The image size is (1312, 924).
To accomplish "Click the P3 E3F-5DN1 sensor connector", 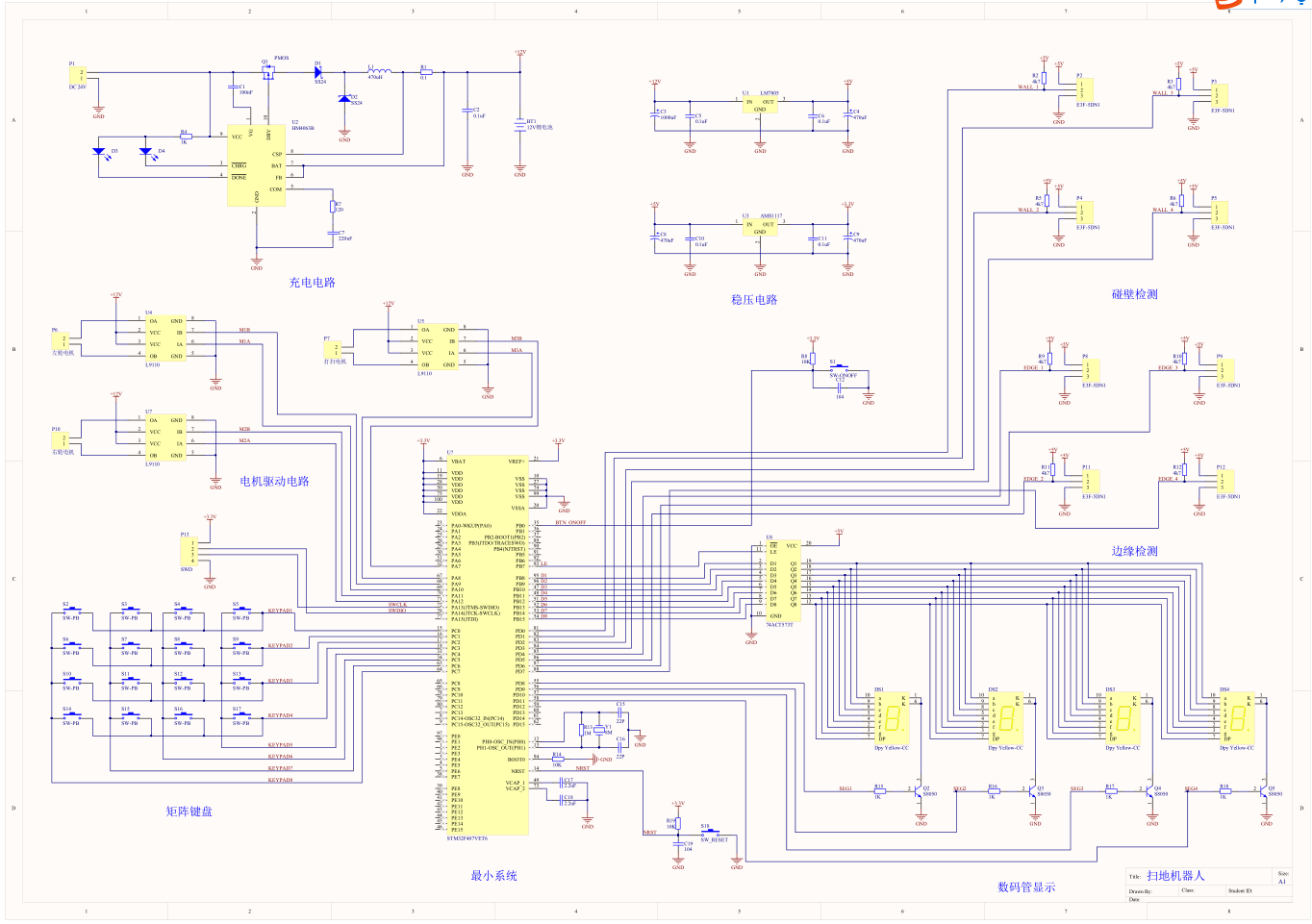I will click(x=1221, y=95).
